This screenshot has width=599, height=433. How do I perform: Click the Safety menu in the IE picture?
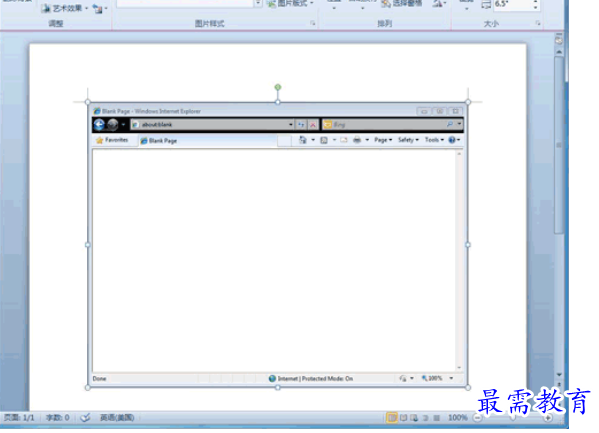click(408, 140)
